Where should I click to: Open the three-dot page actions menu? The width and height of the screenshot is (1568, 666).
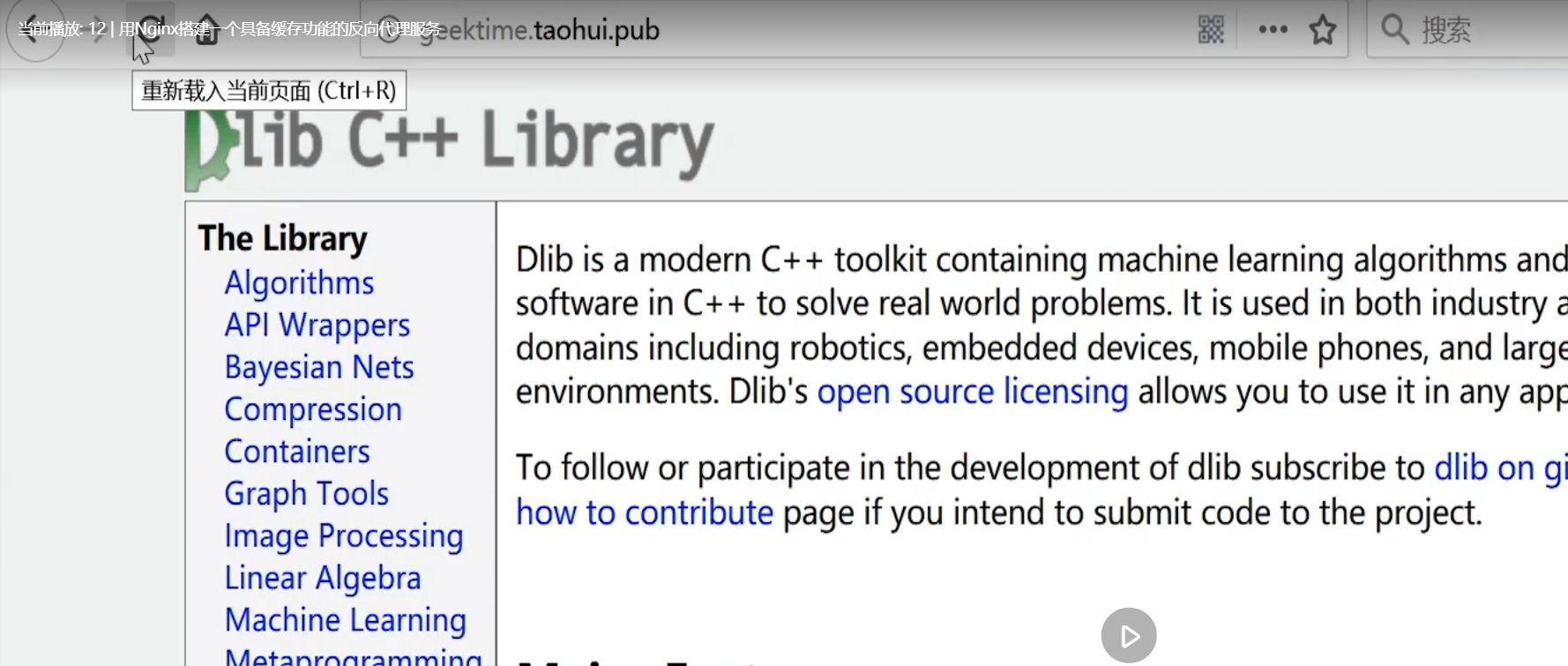click(x=1273, y=30)
